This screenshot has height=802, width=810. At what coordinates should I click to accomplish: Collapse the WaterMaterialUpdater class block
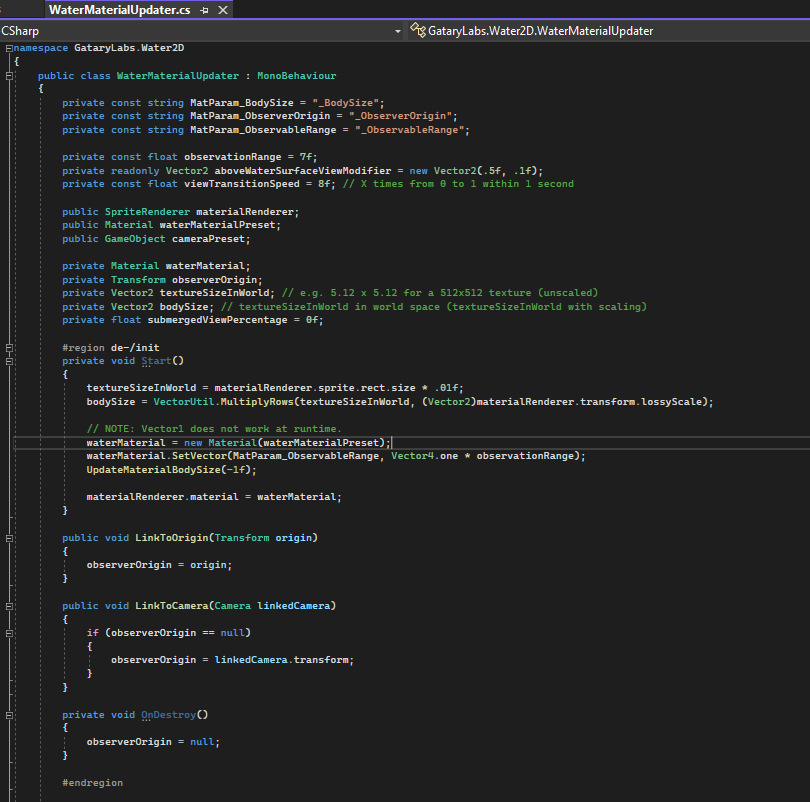pos(9,75)
